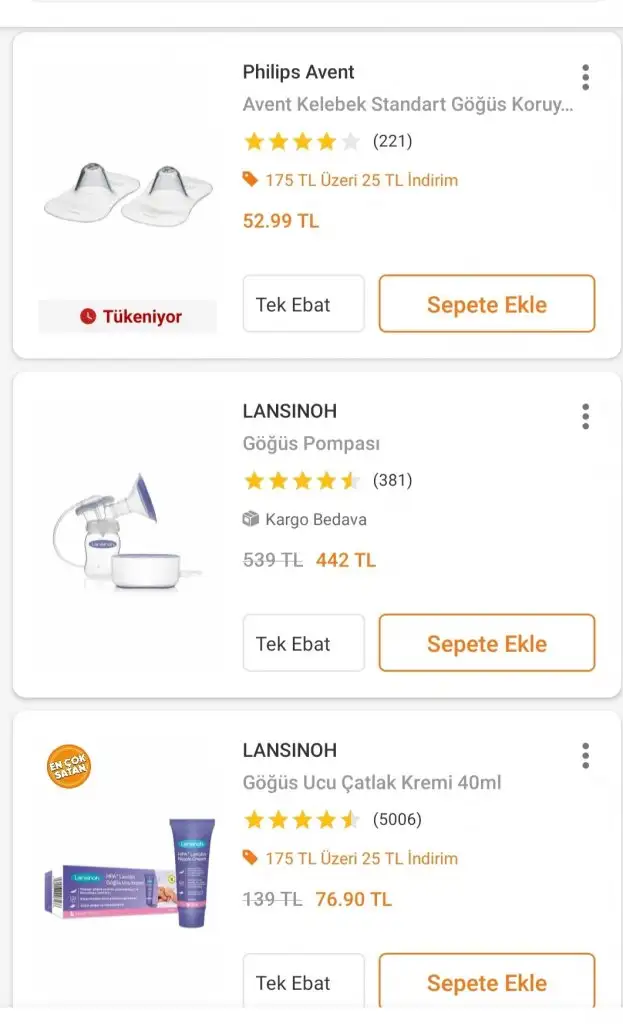Add Göğüs Ucu Çatlak Kremi to cart

coord(486,982)
